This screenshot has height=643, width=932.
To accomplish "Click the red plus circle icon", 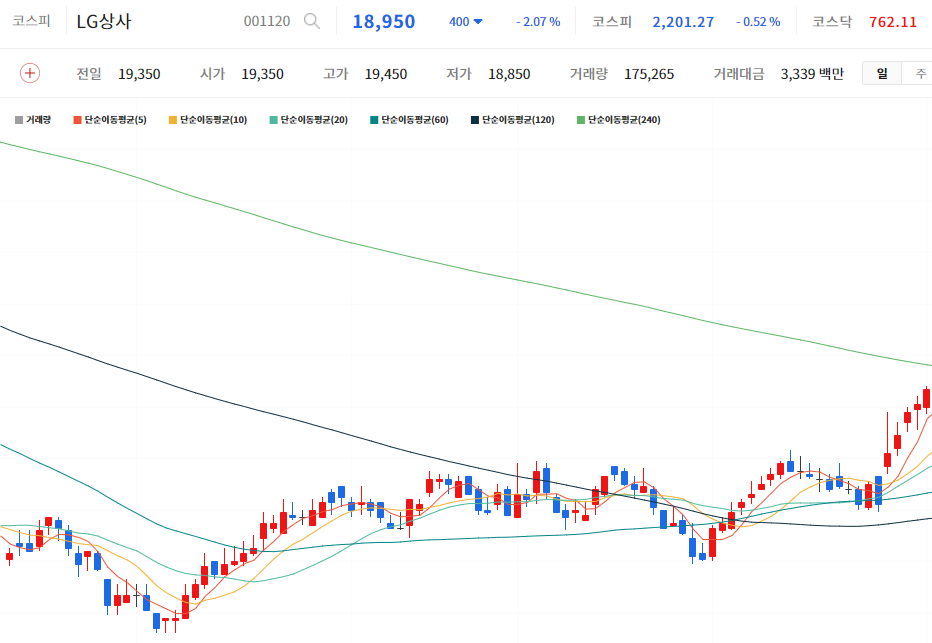I will coord(30,73).
